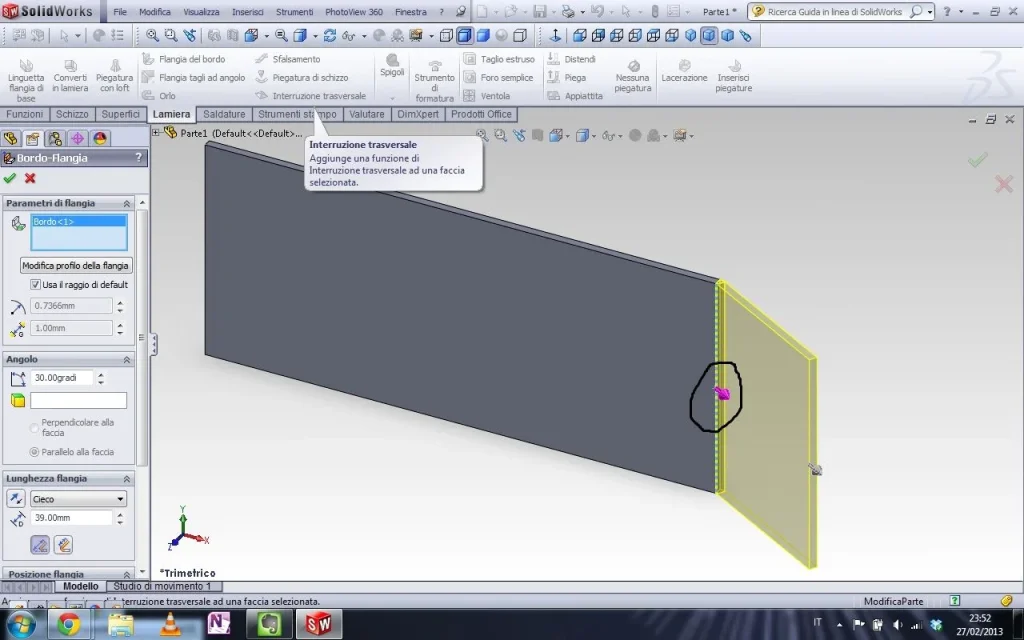1024x640 pixels.
Task: Select Perpendicolare alla faccia radio option
Action: tap(36, 427)
